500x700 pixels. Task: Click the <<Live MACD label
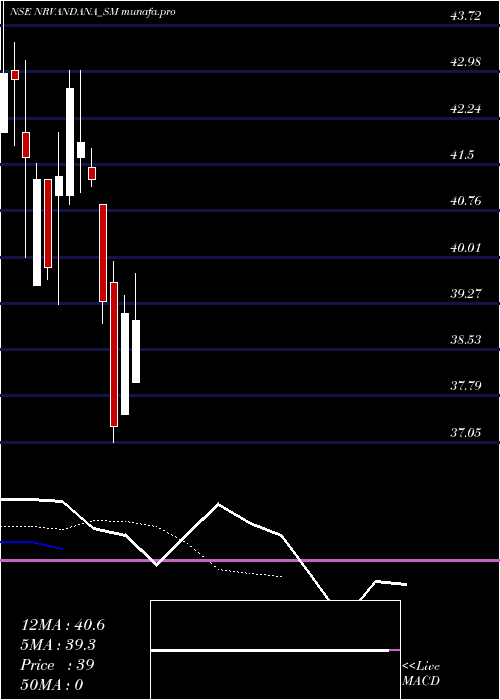point(421,674)
